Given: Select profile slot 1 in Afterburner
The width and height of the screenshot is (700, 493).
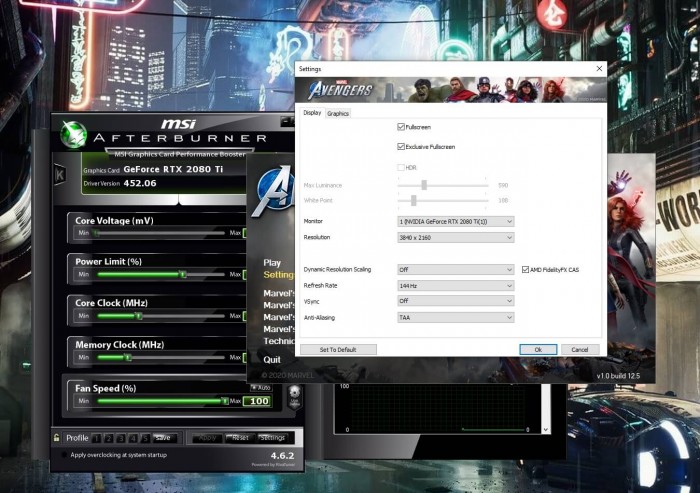Looking at the screenshot, I should [98, 438].
